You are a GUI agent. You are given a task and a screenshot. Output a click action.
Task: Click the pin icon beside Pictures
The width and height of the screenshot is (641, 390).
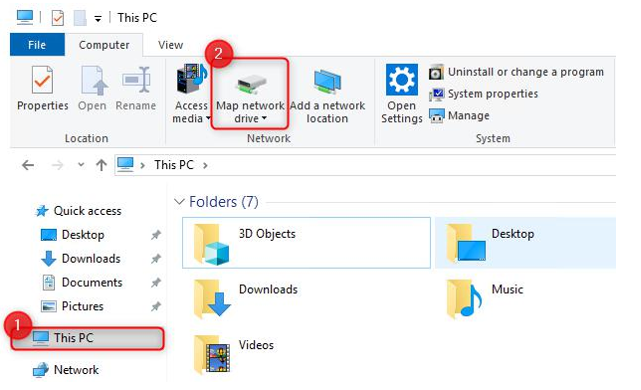[156, 306]
